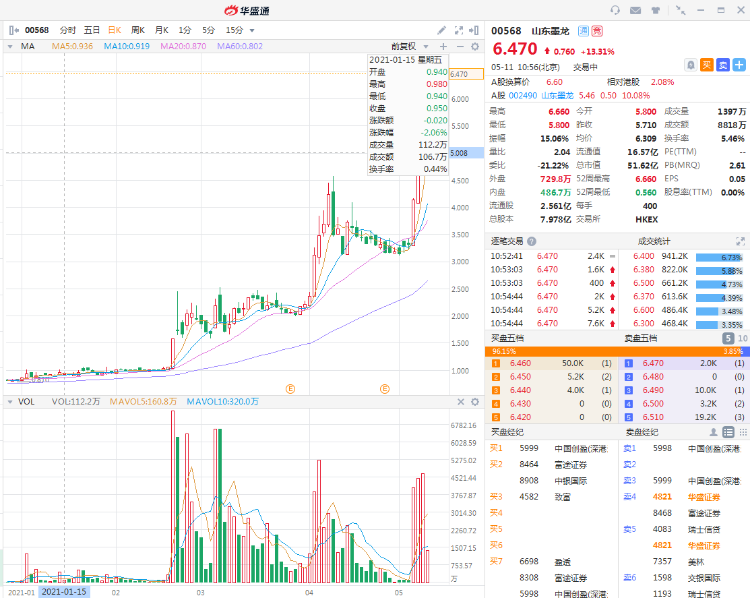Viewport: 750px width, 598px height.
Task: Expand the chart to fullscreen
Action: (x=459, y=30)
